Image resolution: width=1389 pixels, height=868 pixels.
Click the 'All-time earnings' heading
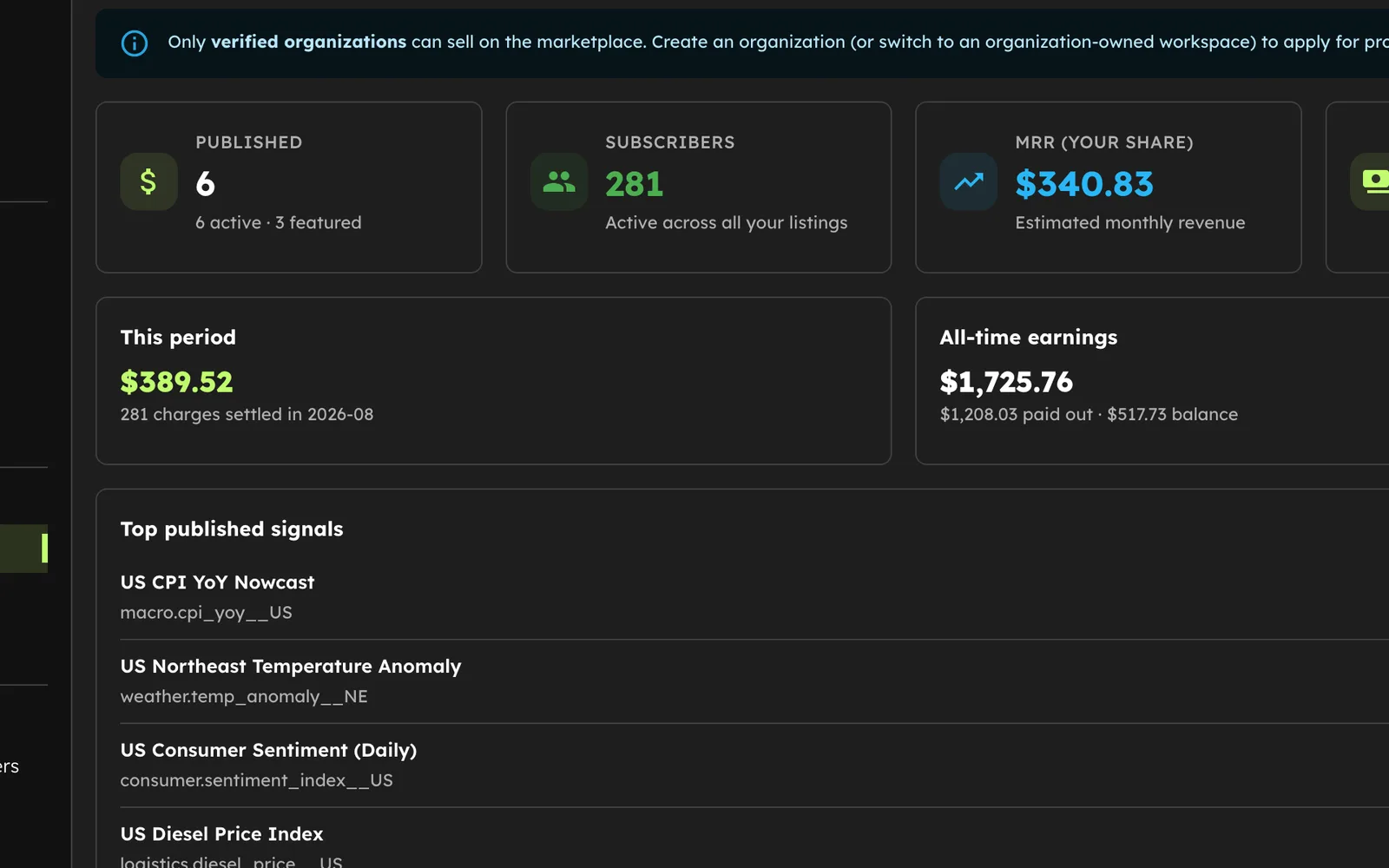[1028, 338]
